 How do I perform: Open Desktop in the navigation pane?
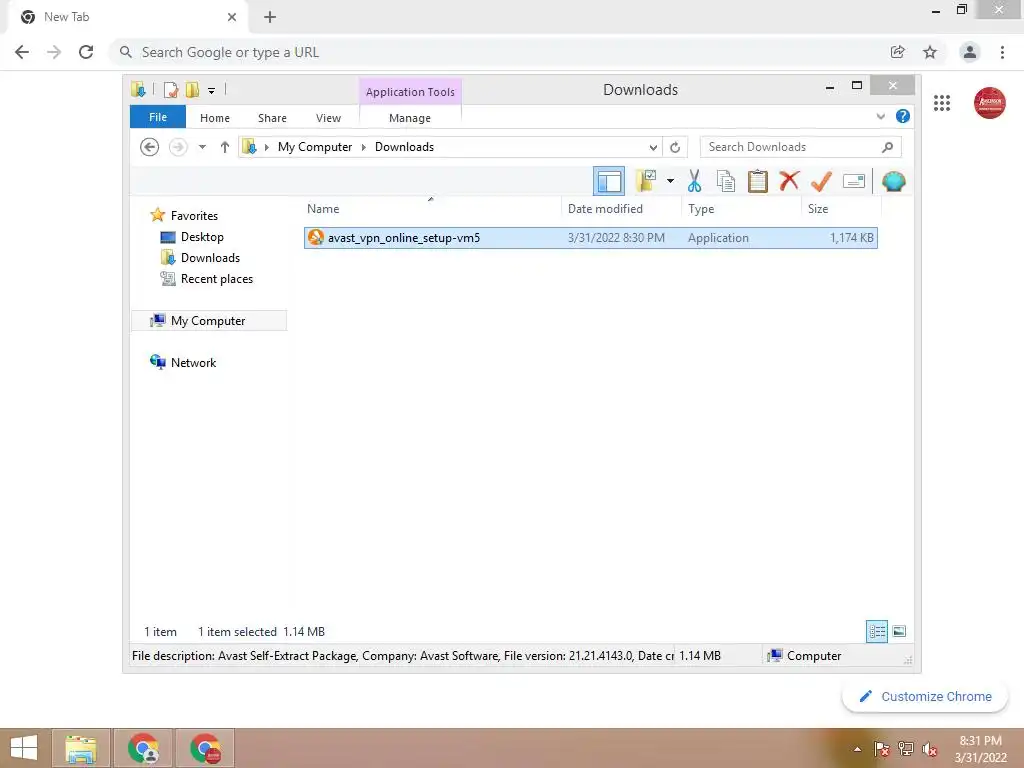[202, 236]
